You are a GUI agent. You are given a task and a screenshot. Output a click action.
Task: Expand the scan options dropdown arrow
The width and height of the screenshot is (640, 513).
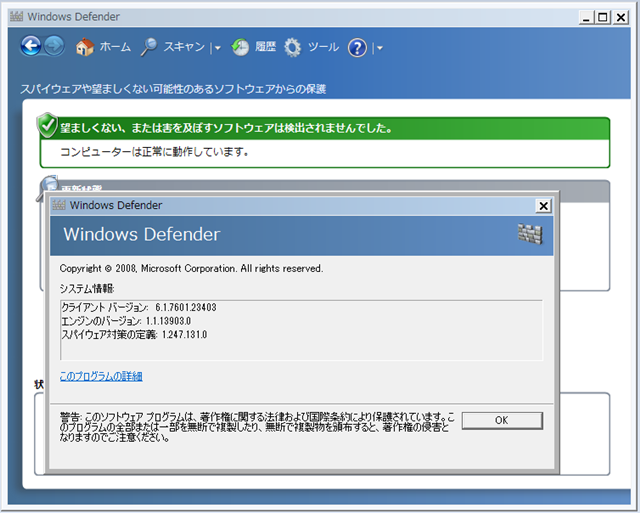[x=216, y=48]
